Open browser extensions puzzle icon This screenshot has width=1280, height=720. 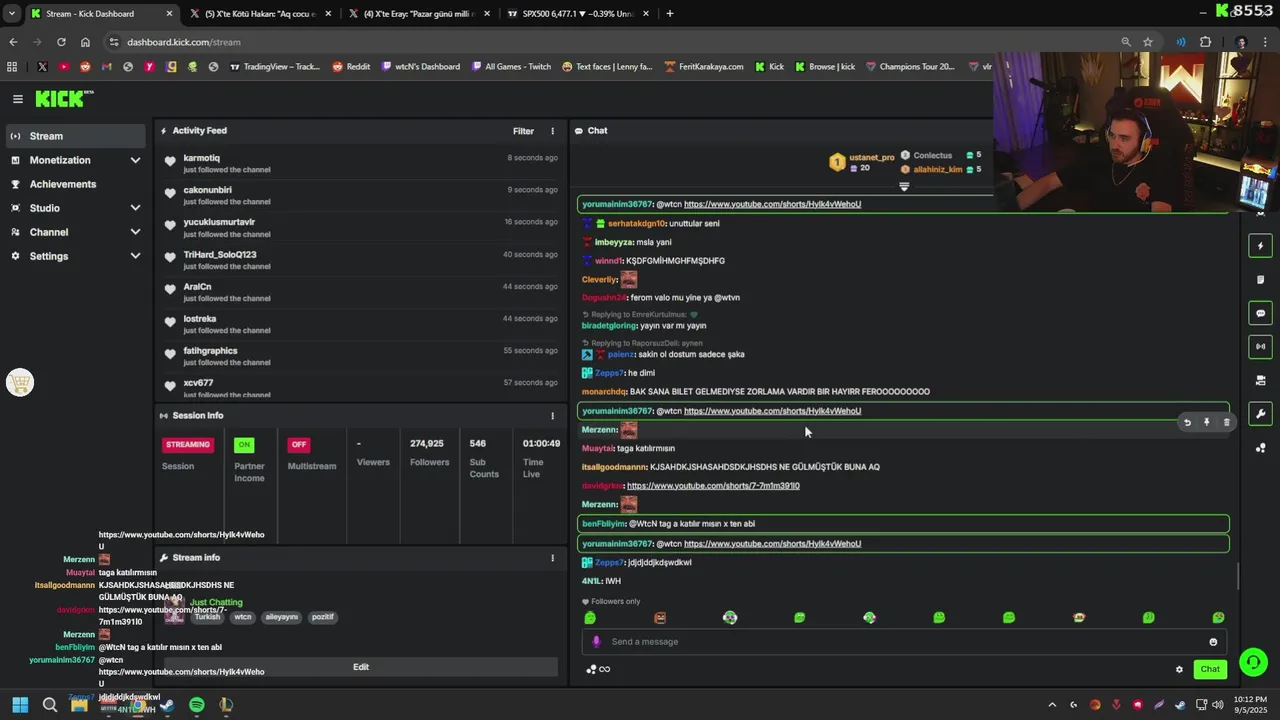click(1205, 42)
